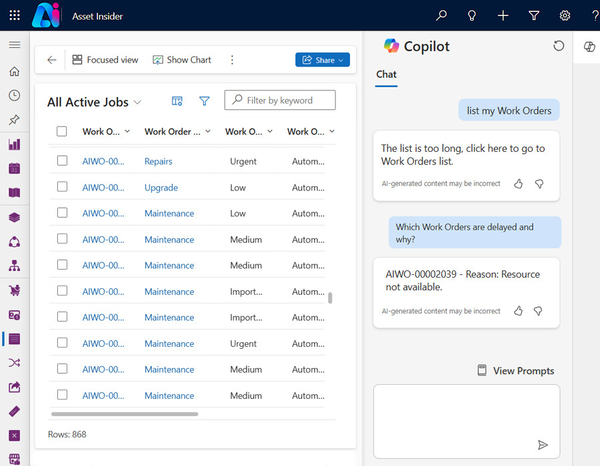Select the Chat tab in Copilot
600x466 pixels.
386,75
